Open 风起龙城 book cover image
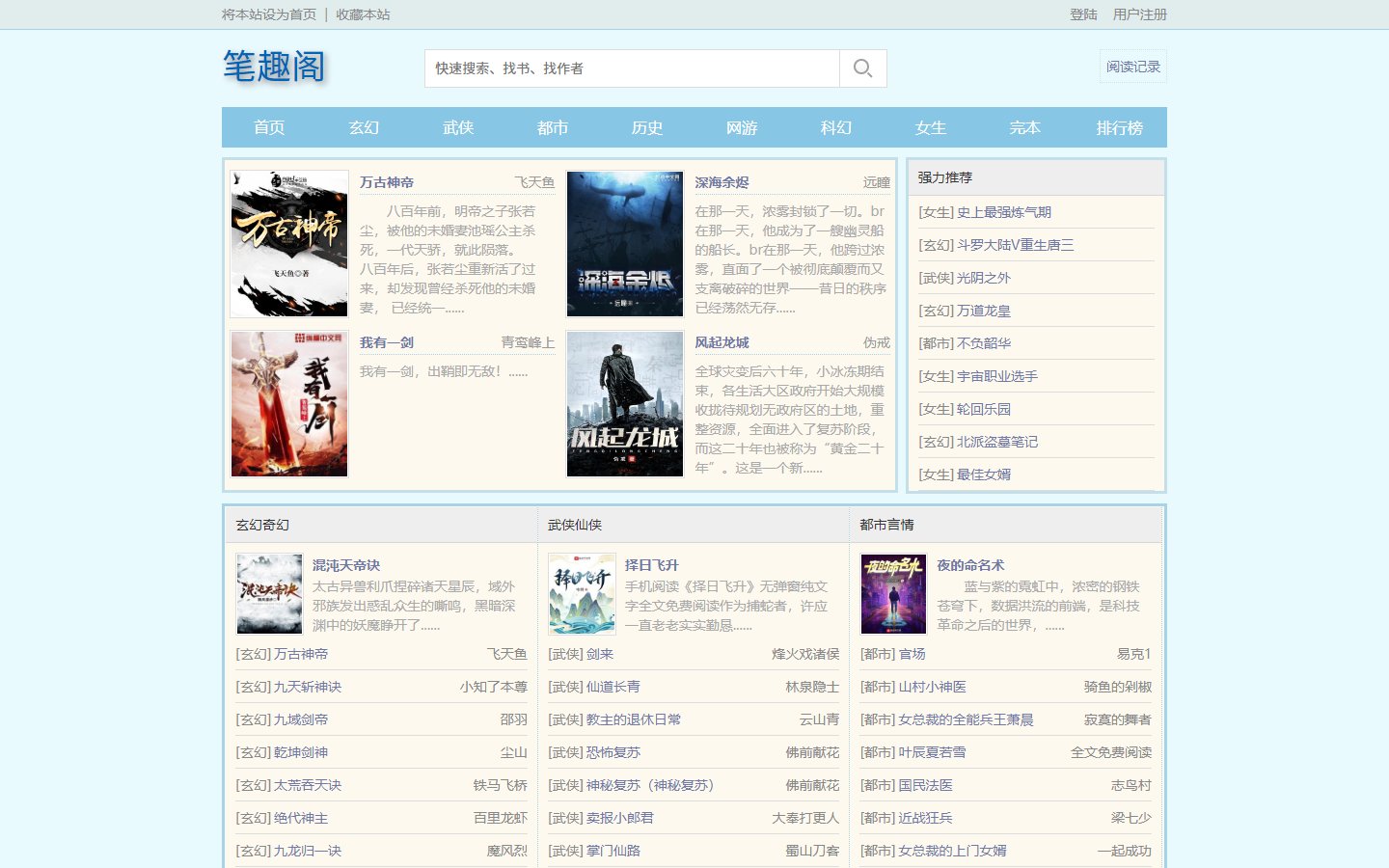The height and width of the screenshot is (868, 1389). (x=625, y=404)
